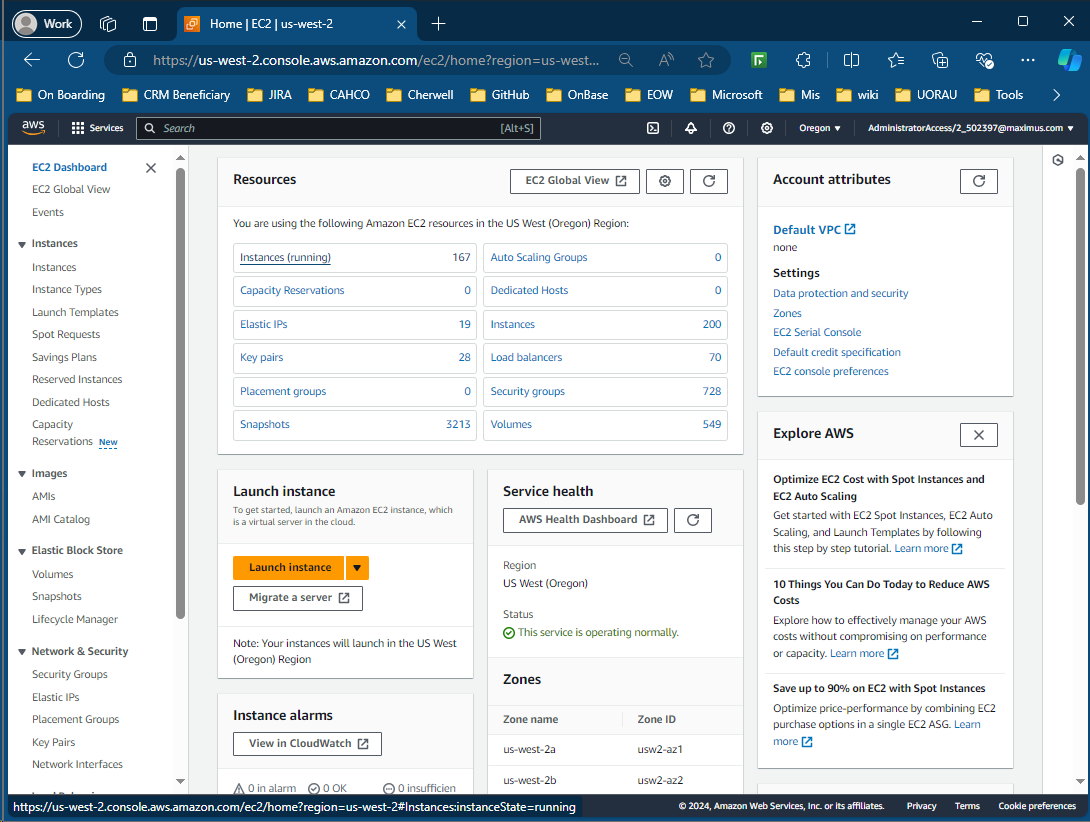Viewport: 1090px width, 822px height.
Task: Open the Tools bookmarks folder
Action: coord(999,95)
